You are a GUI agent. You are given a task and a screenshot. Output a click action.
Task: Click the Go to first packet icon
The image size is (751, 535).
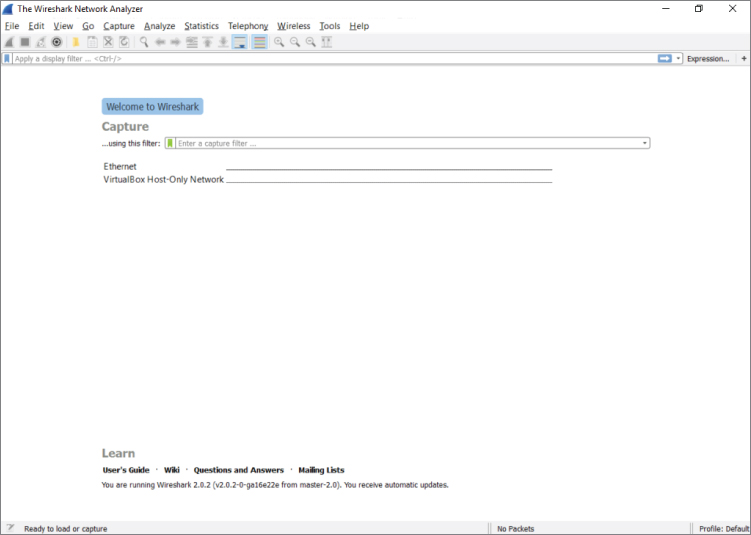[x=207, y=42]
